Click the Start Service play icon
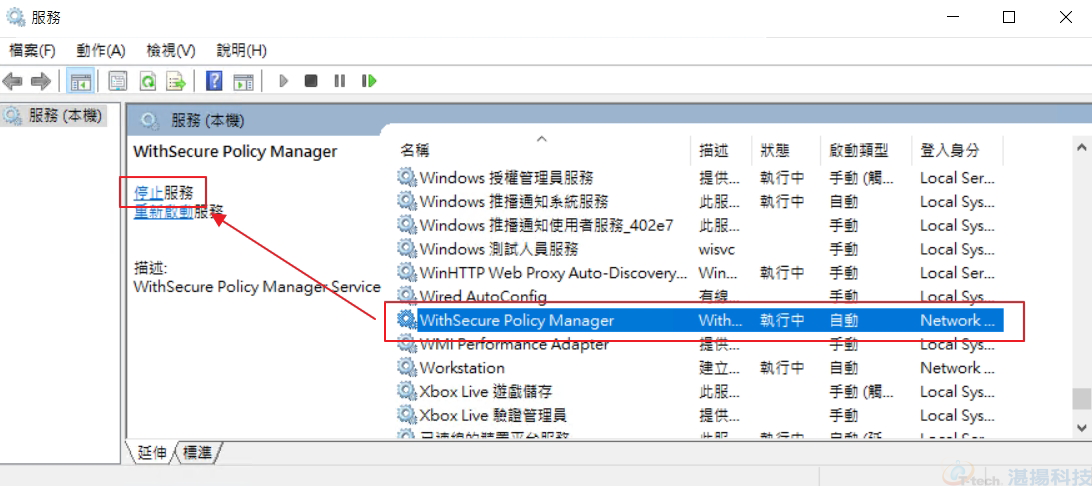This screenshot has width=1092, height=486. click(283, 81)
